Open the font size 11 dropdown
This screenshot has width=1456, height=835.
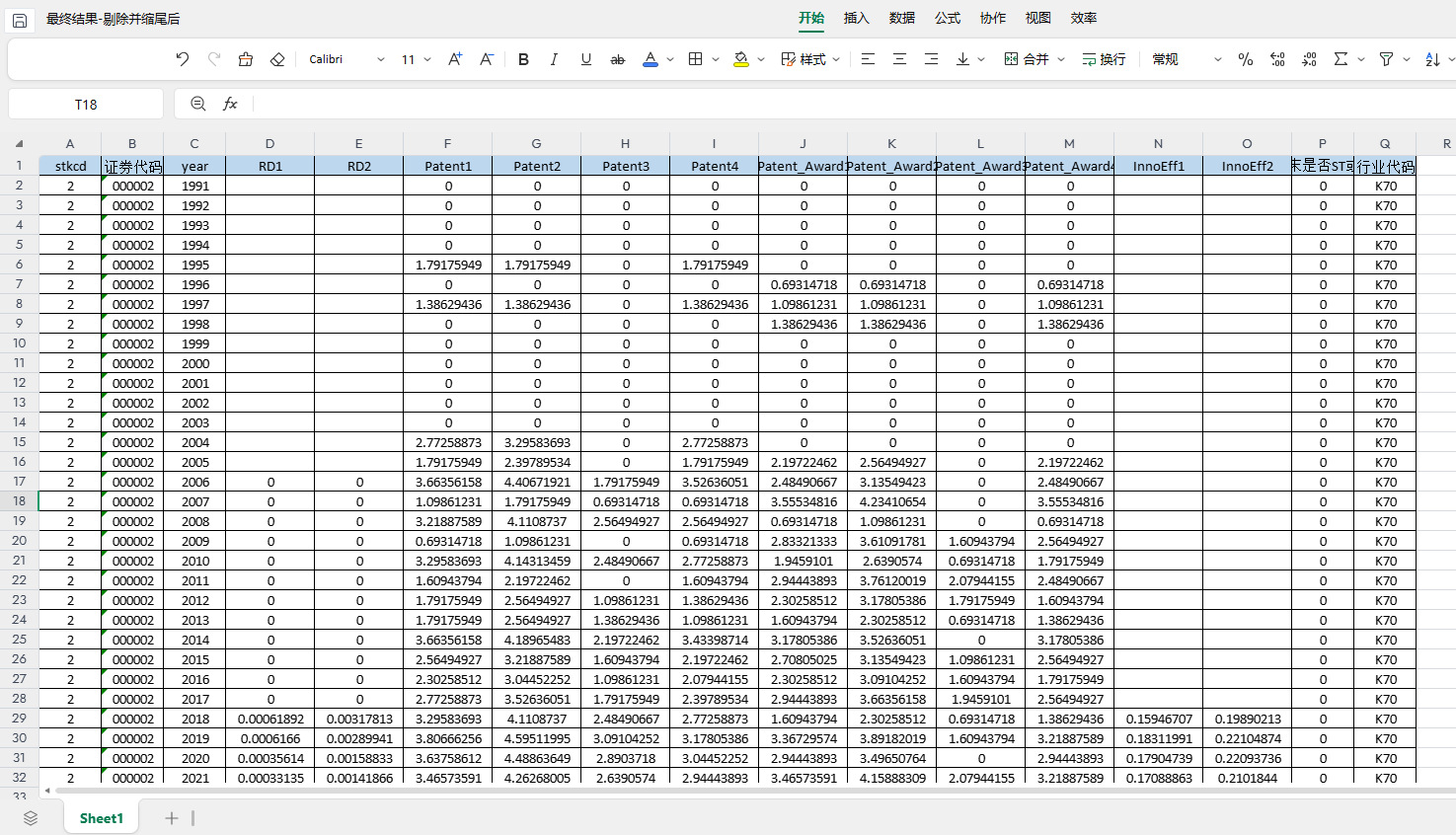[416, 59]
